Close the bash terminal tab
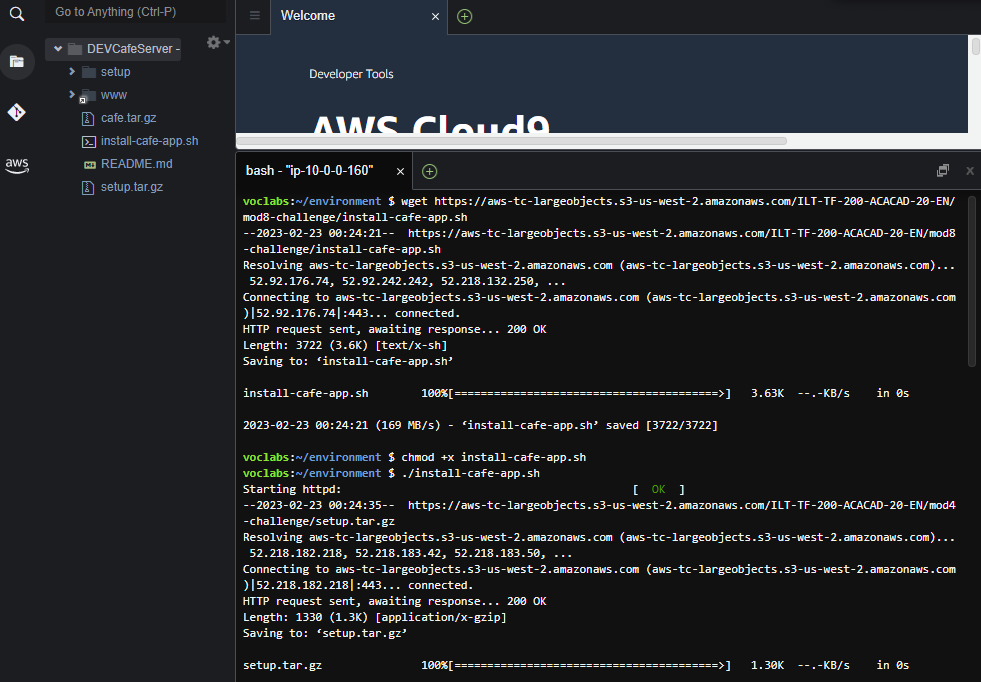This screenshot has height=682, width=981. [400, 171]
